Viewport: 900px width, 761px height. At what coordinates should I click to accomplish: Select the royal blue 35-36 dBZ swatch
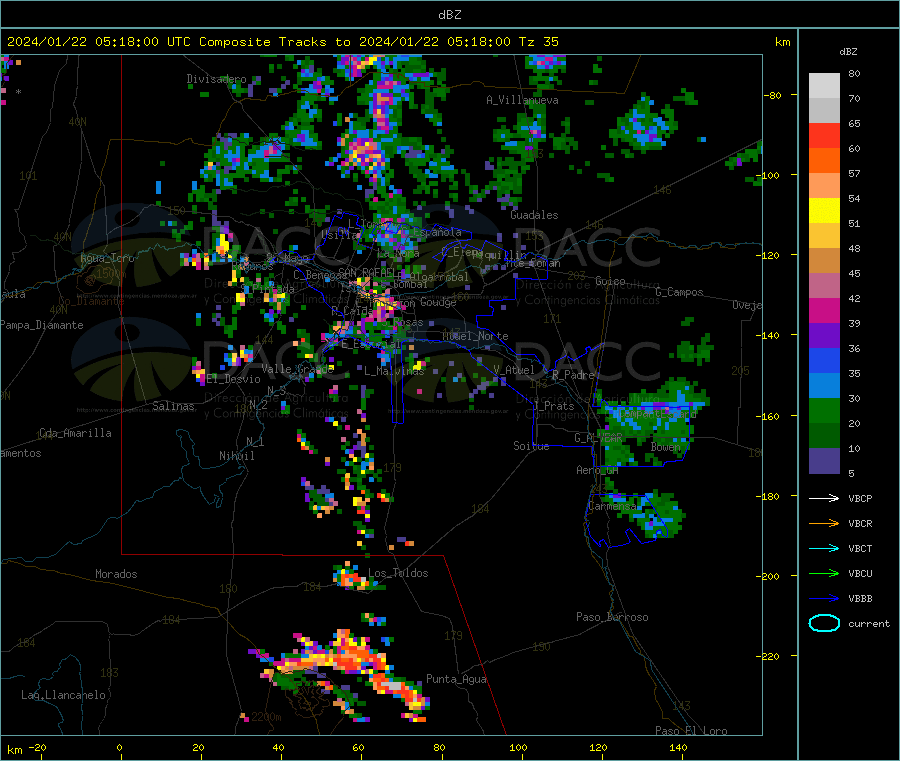824,360
